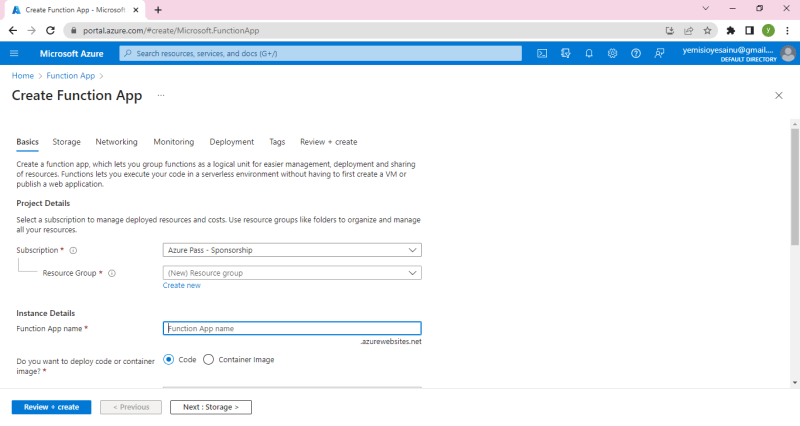800x426 pixels.
Task: Open the browser side panel icon
Action: (x=749, y=31)
